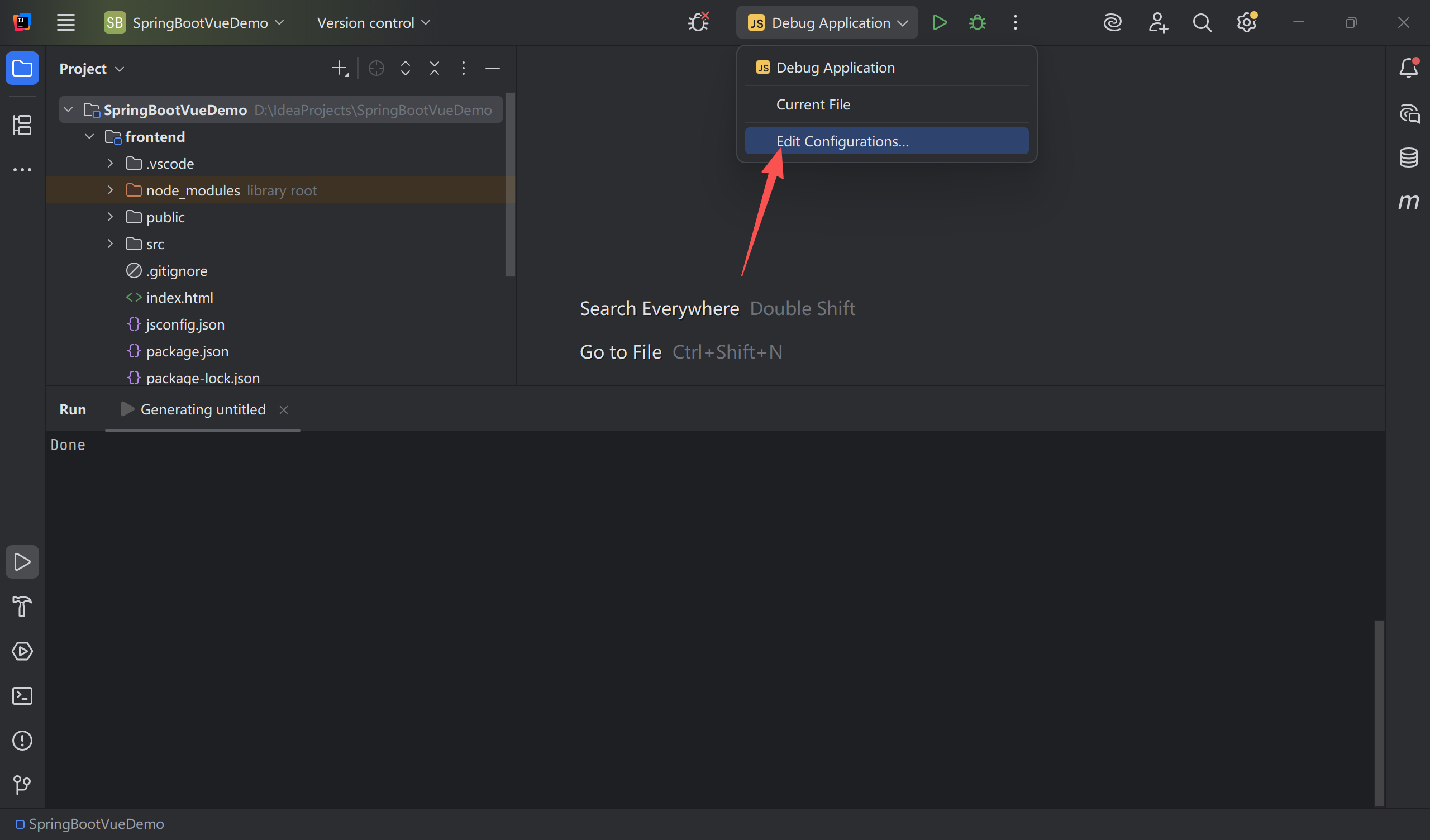Toggle the Run tool window button
Screen dimensions: 1430x840
(22, 562)
